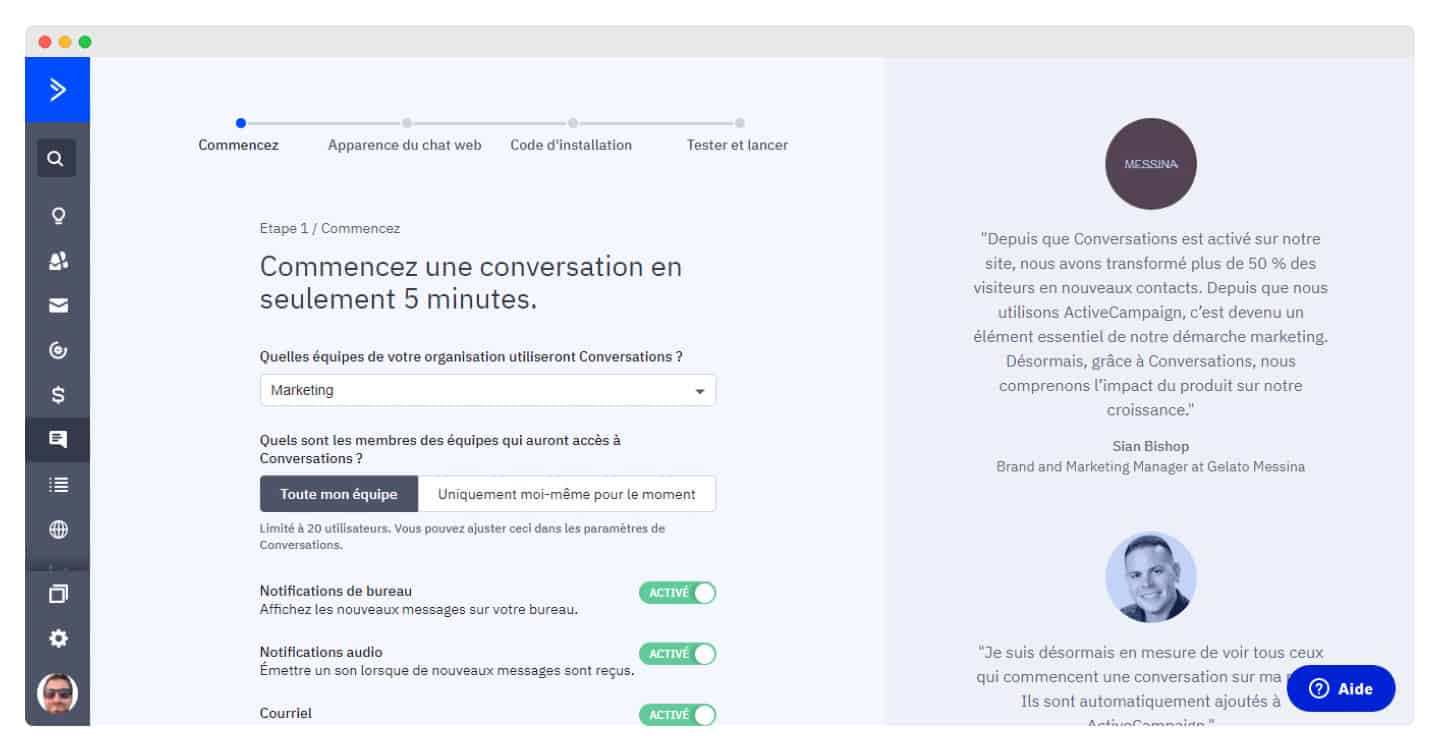Toggle the Courriel switch
This screenshot has width=1440, height=751.
677,715
